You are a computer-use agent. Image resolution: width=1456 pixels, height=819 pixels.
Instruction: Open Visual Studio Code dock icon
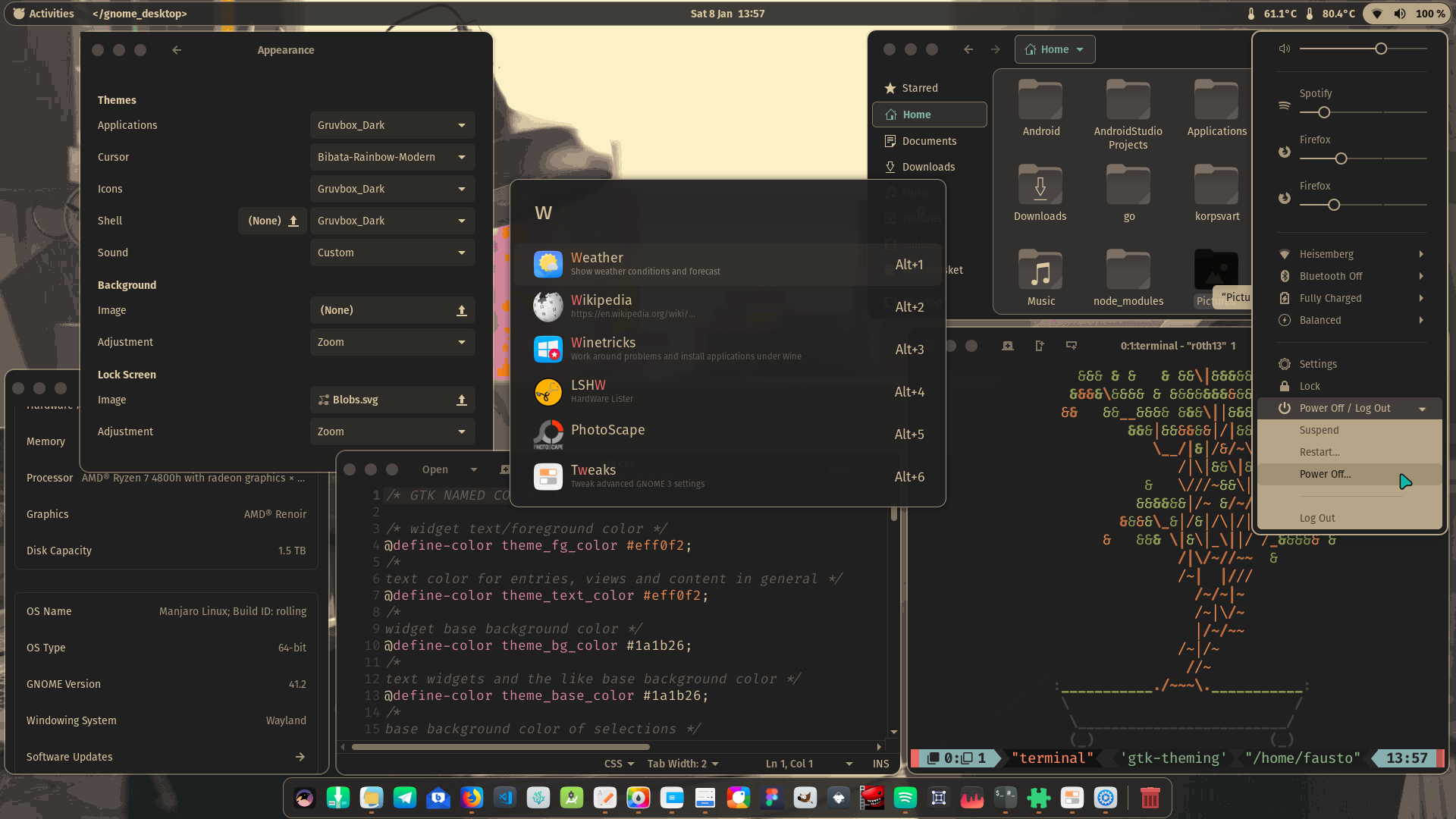coord(505,798)
